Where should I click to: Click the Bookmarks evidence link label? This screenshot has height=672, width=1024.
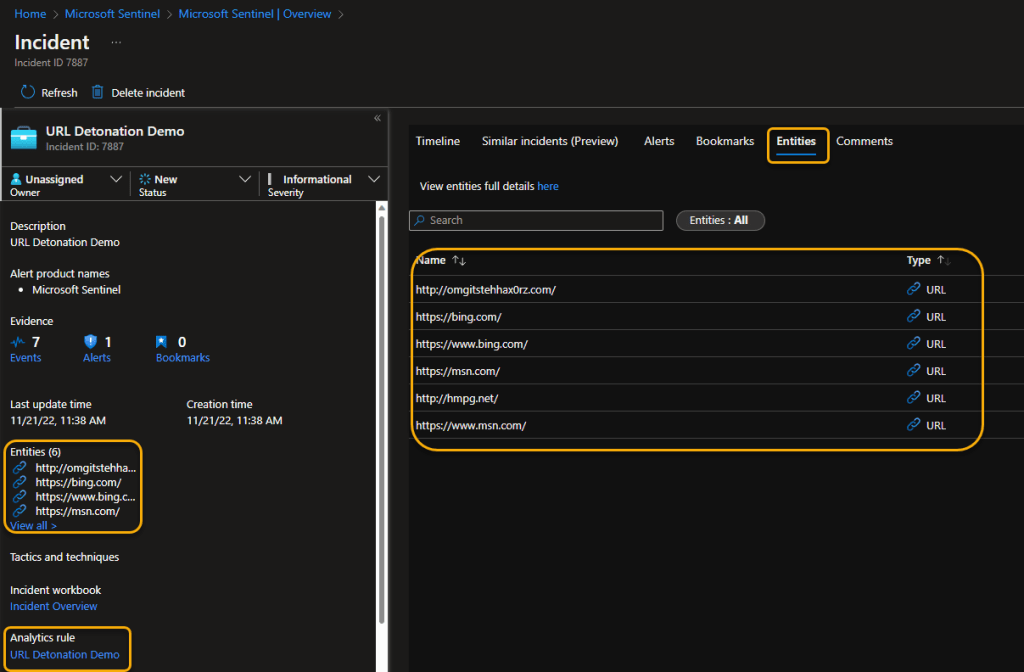(183, 358)
